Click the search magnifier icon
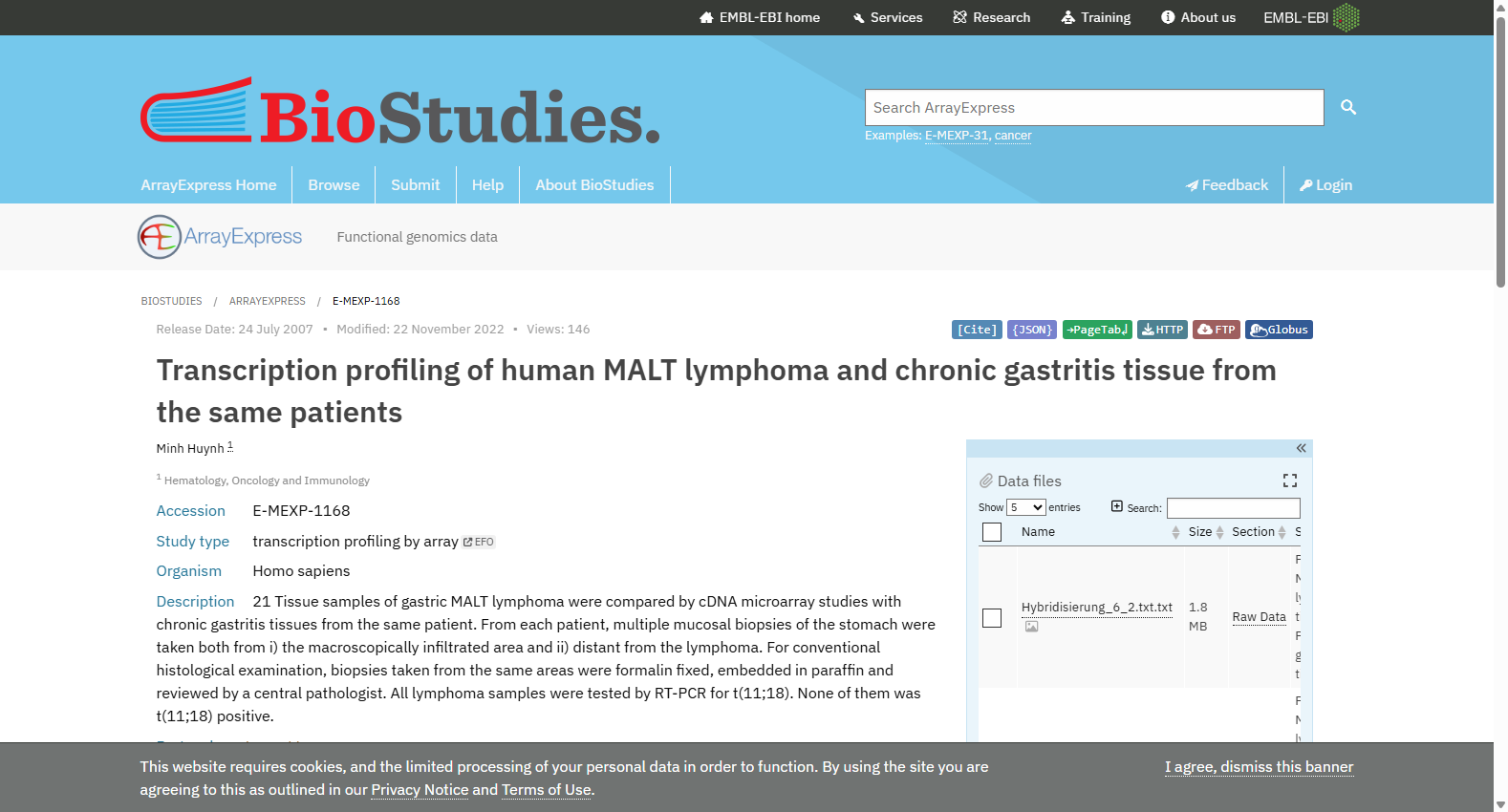The image size is (1508, 812). (x=1347, y=107)
